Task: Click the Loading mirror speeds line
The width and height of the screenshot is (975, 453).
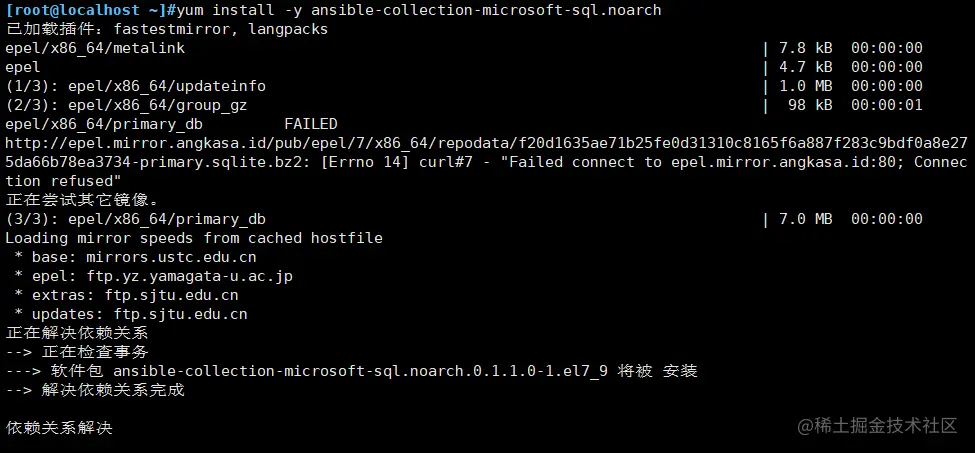Action: pos(194,239)
